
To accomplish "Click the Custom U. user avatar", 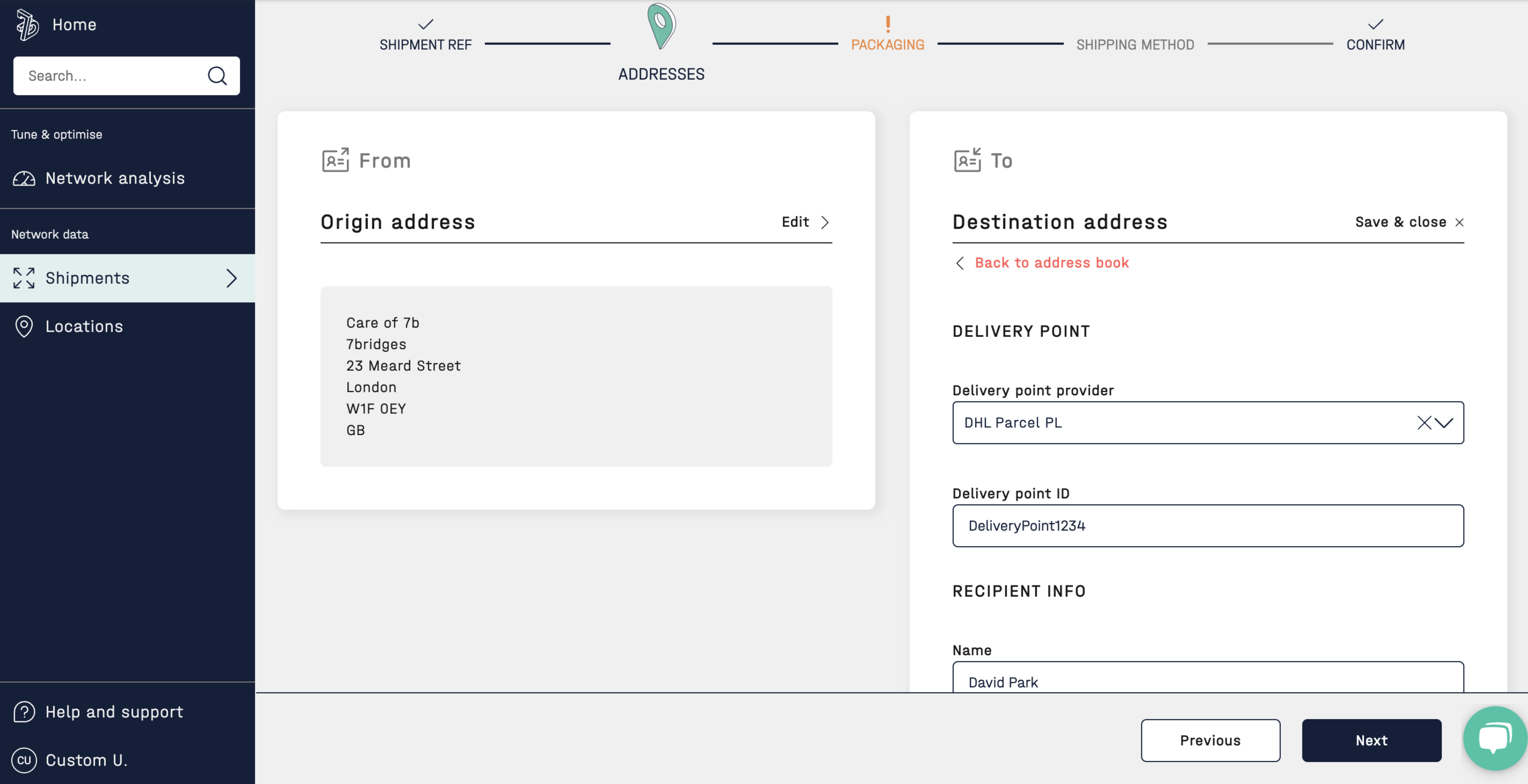I will (24, 760).
